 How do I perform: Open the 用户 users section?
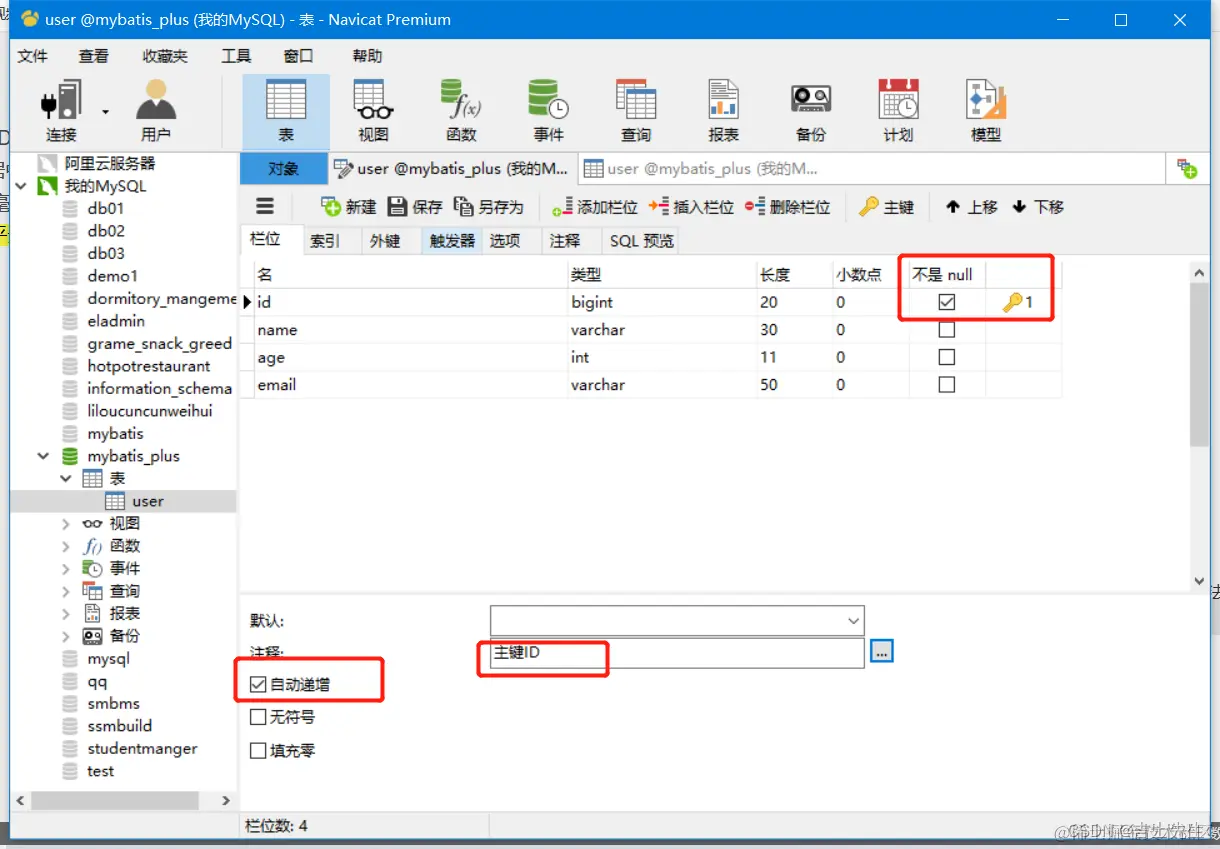pos(155,111)
